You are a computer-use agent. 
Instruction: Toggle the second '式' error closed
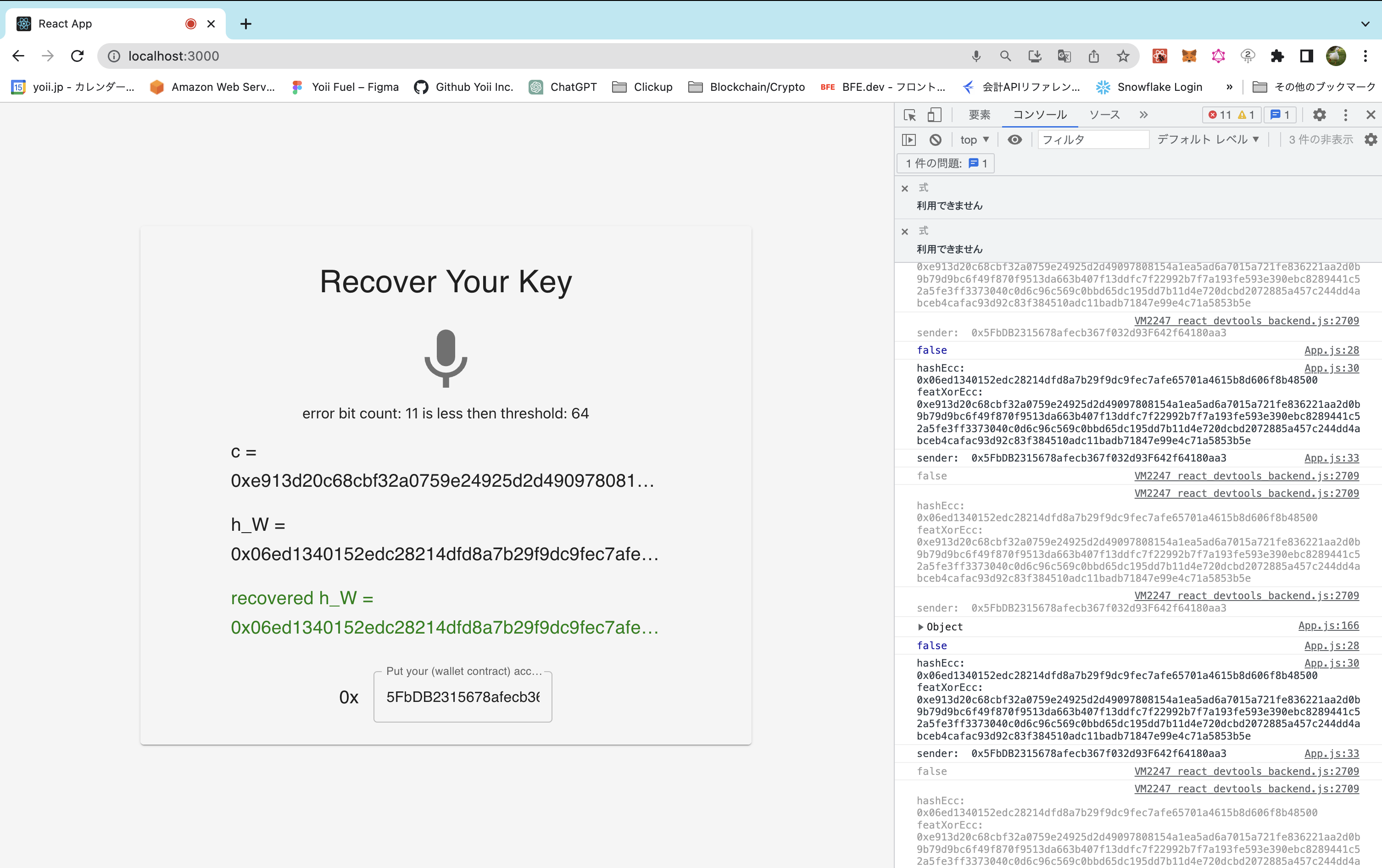[905, 231]
